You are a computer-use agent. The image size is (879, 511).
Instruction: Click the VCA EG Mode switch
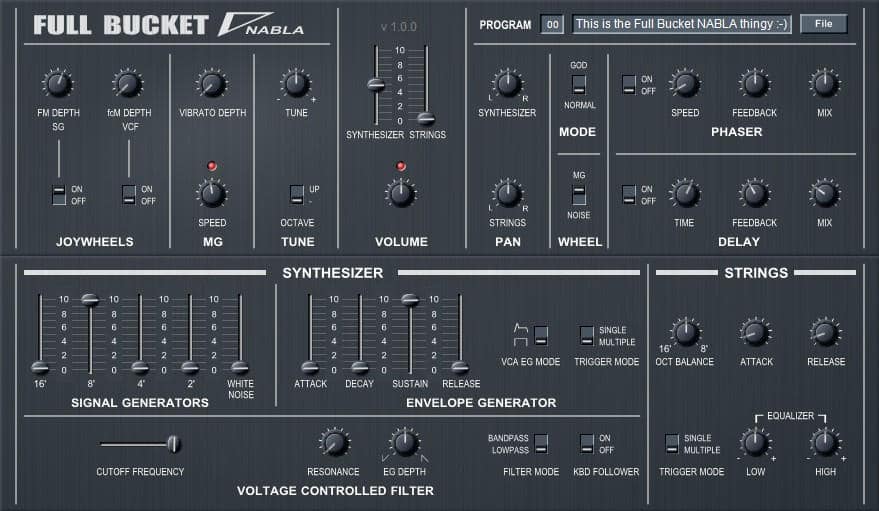point(541,334)
